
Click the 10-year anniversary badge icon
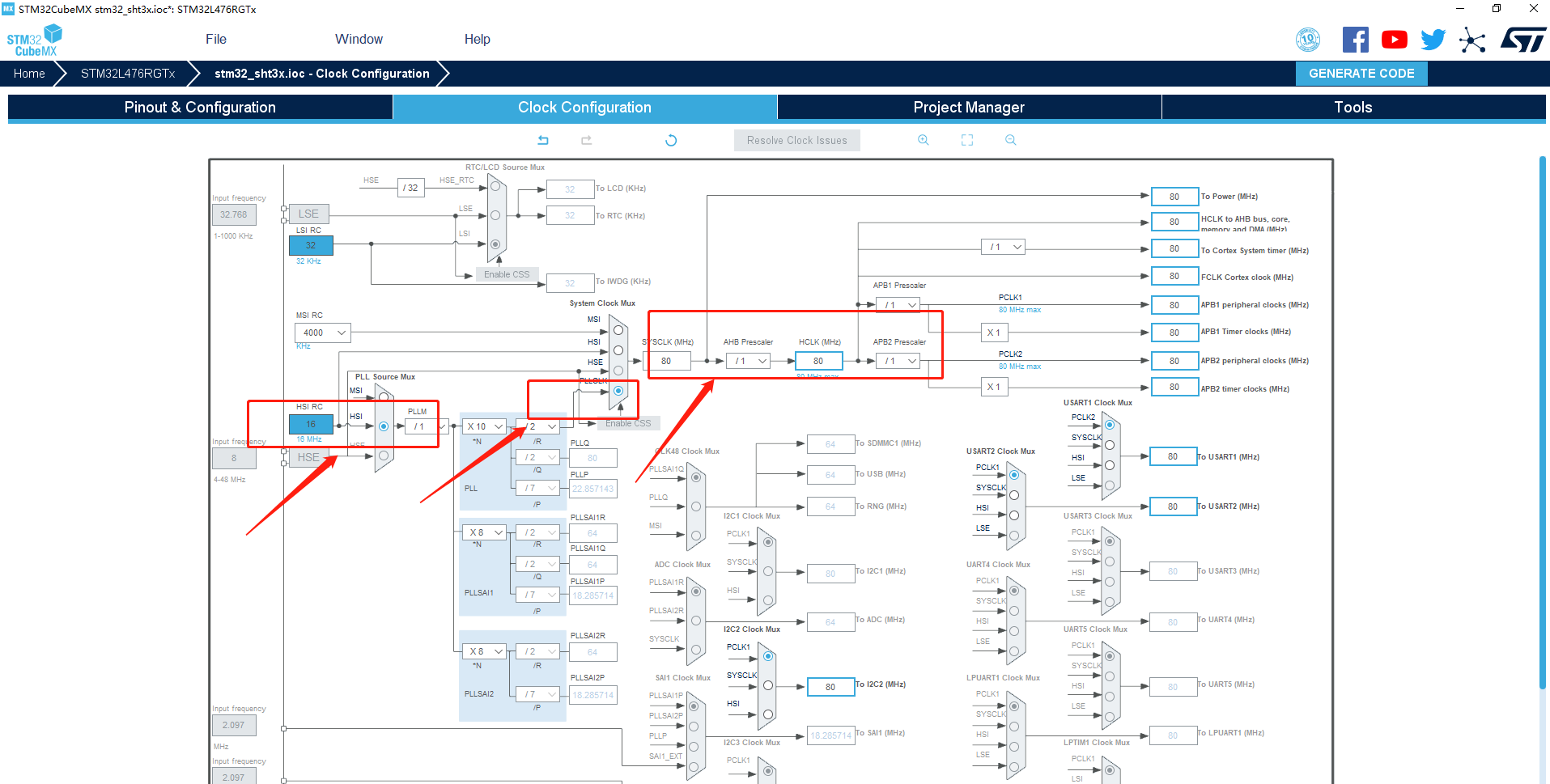[1308, 40]
